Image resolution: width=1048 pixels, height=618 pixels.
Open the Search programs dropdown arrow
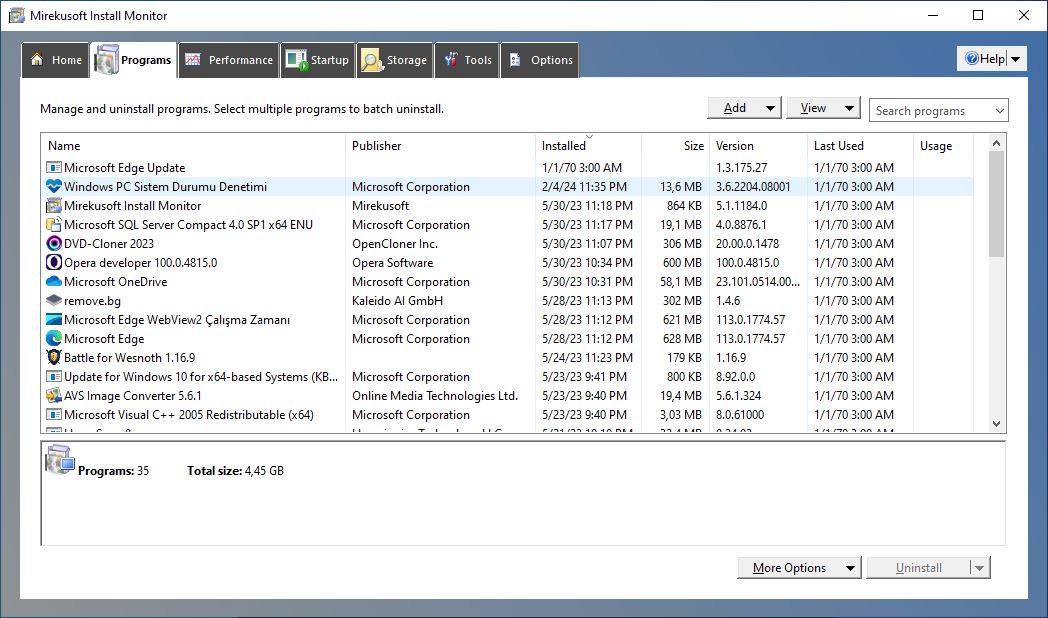point(1000,111)
